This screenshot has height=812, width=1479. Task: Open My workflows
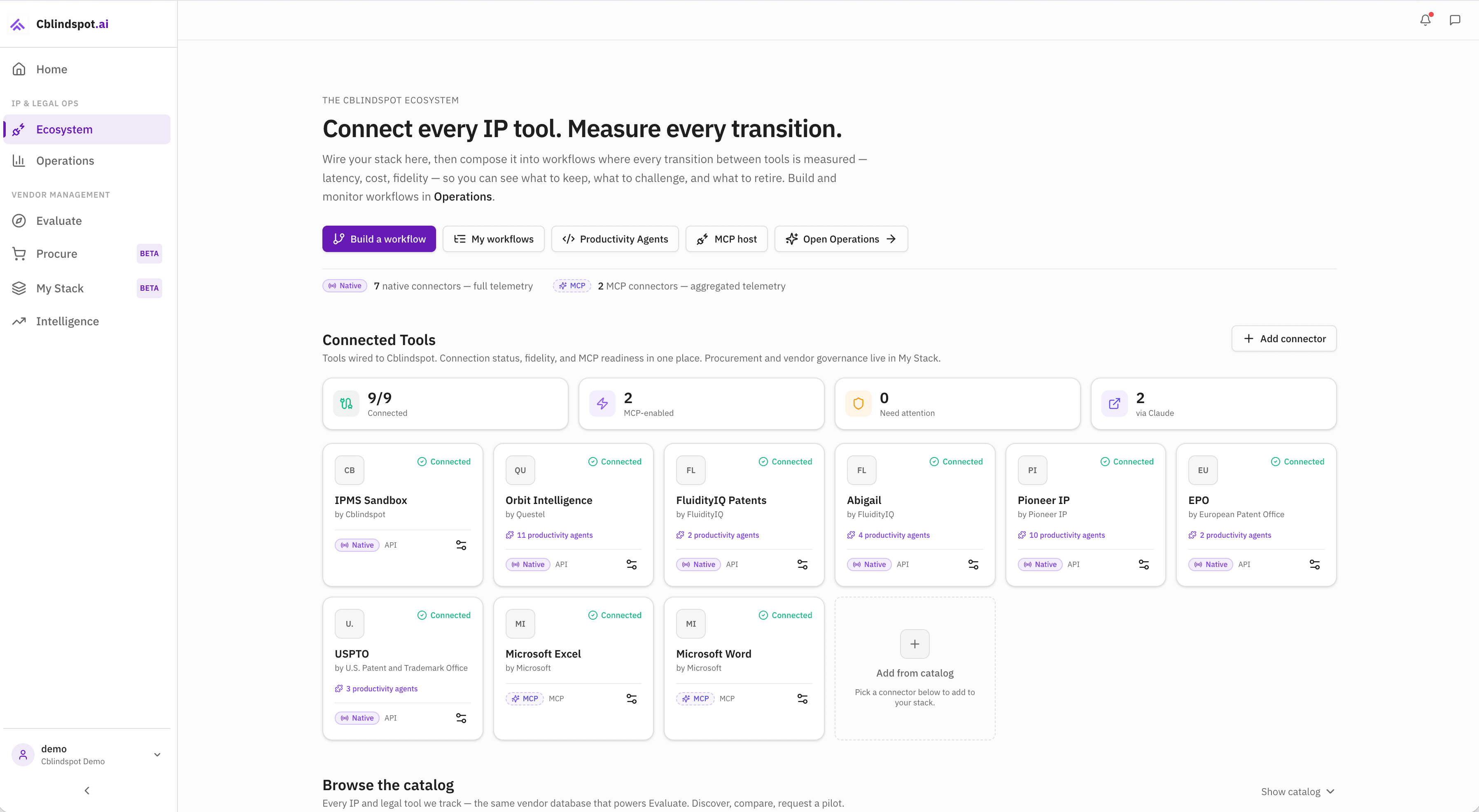point(493,239)
